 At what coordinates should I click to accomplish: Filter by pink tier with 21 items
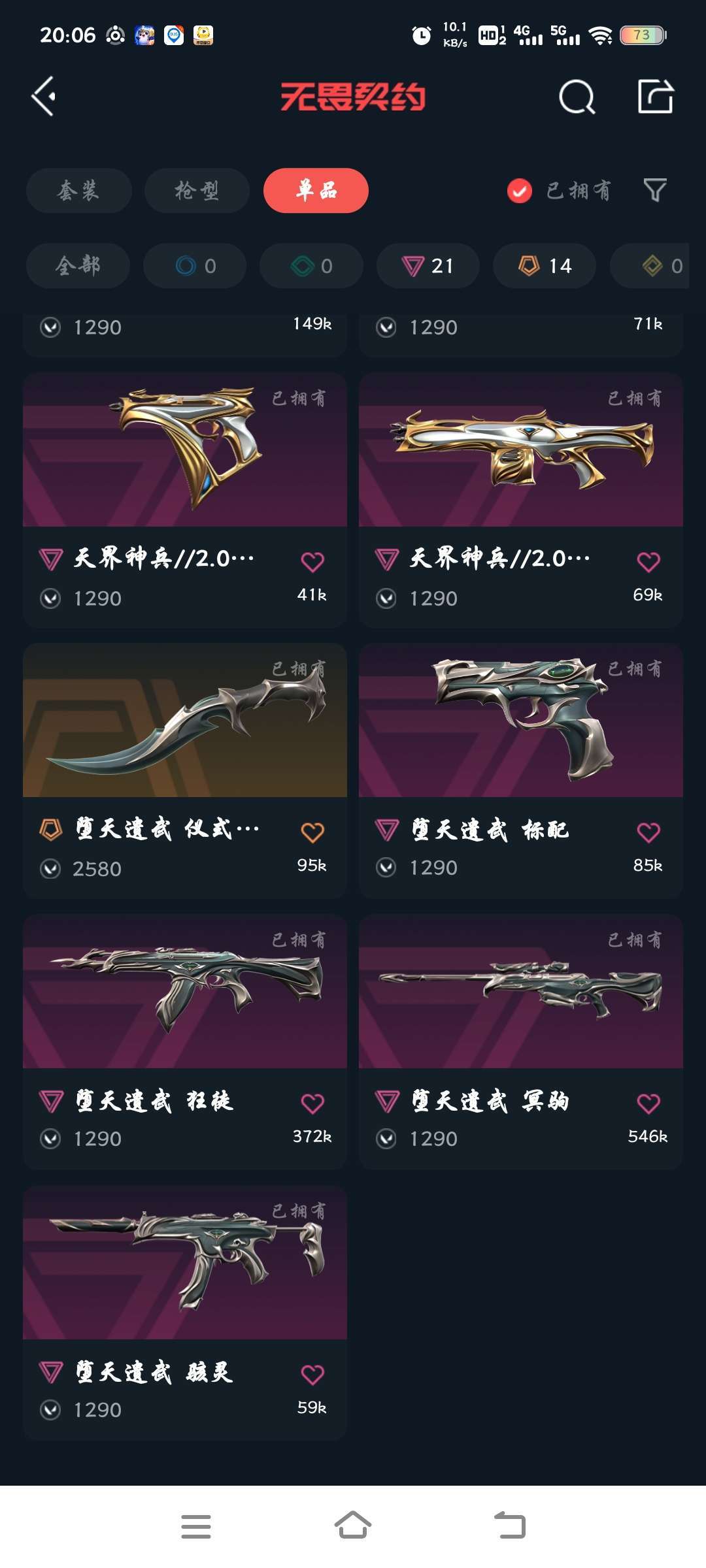point(428,266)
